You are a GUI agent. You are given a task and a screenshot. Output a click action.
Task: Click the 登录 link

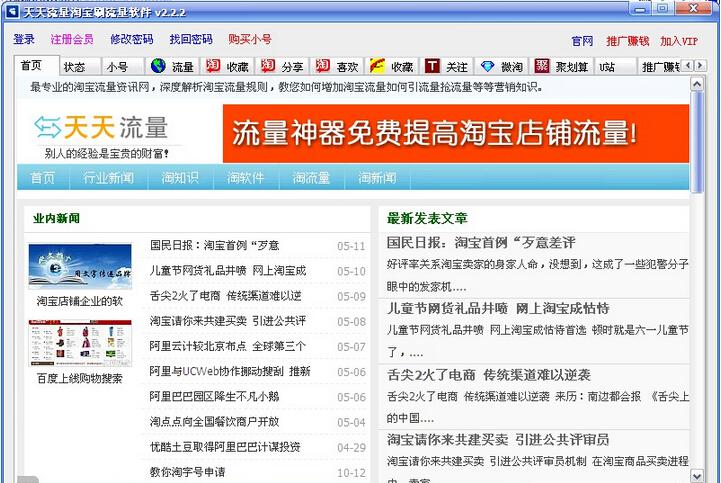tap(24, 40)
